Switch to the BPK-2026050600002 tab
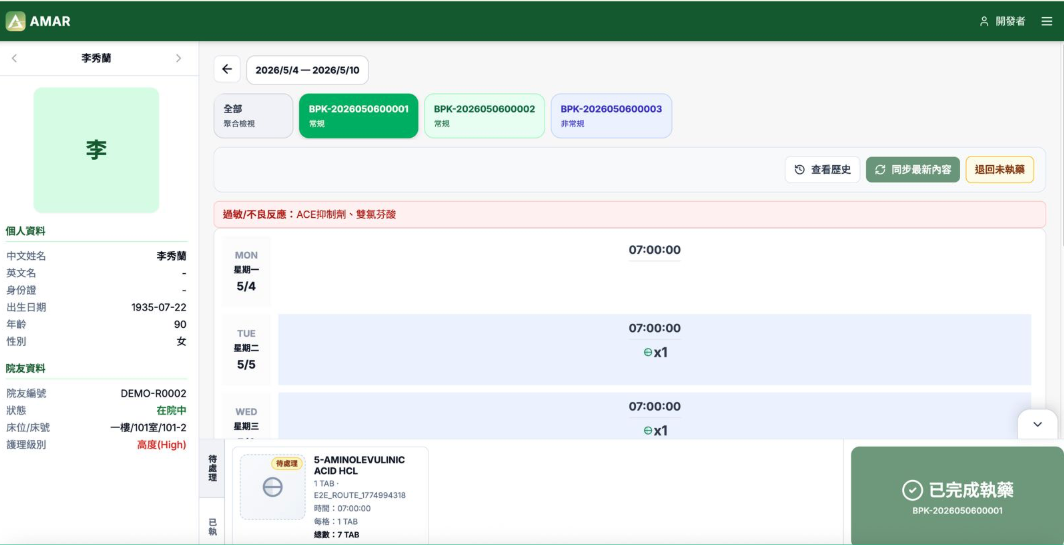Viewport: 1064px width, 545px height. click(x=484, y=115)
